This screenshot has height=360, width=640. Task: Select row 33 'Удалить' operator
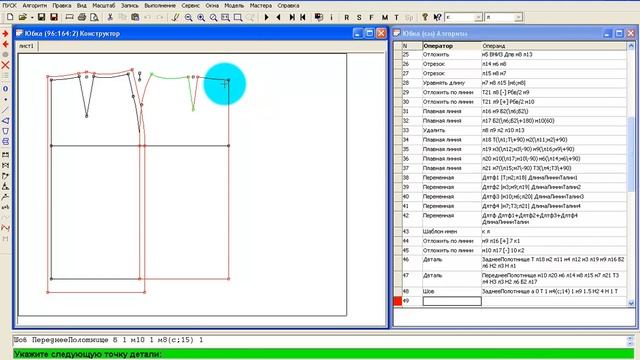click(451, 130)
